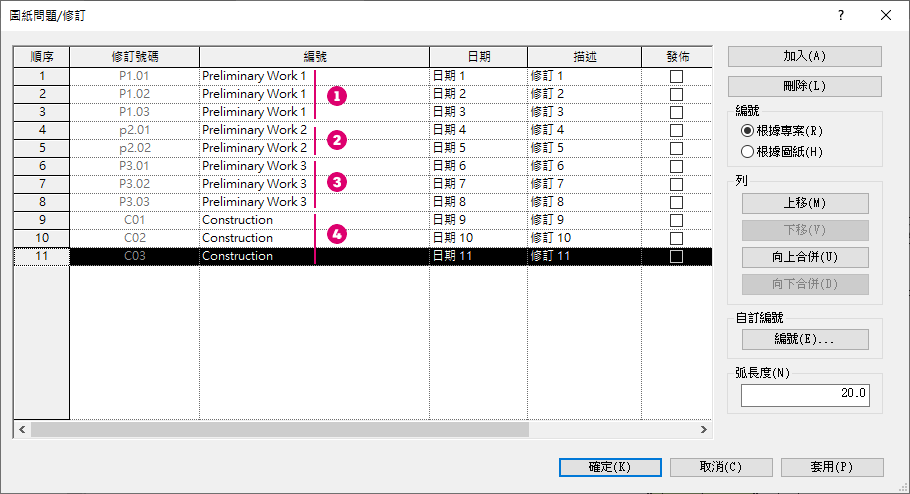Click Construction cell in row 10

(x=315, y=238)
